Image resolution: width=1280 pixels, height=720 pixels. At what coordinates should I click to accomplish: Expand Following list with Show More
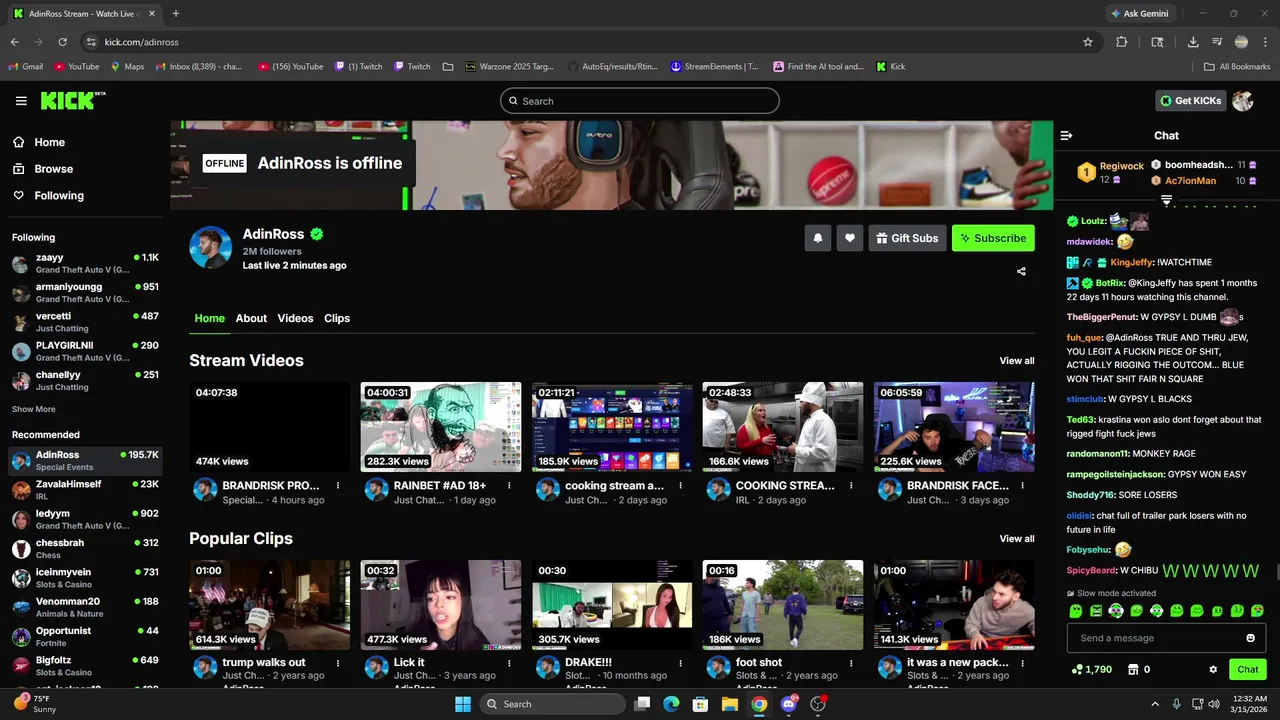[34, 409]
